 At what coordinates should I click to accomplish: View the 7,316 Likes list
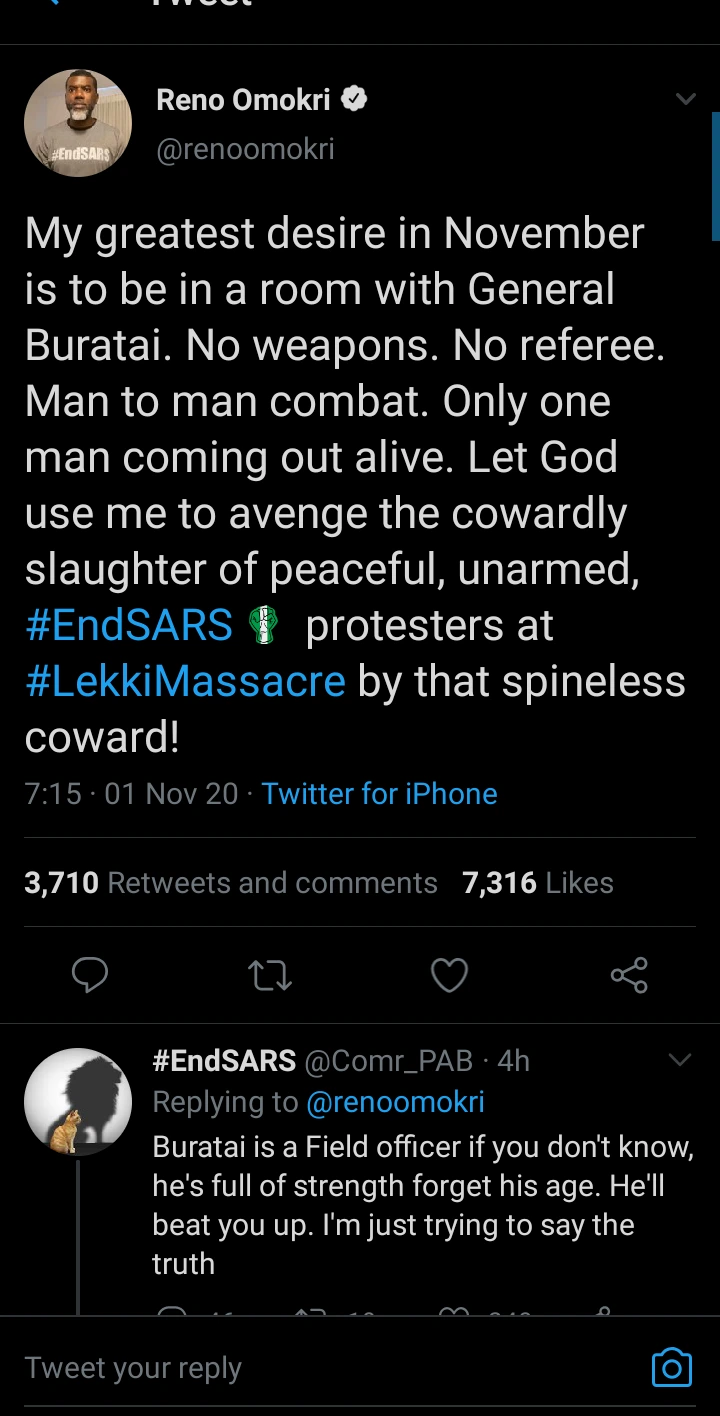point(538,883)
